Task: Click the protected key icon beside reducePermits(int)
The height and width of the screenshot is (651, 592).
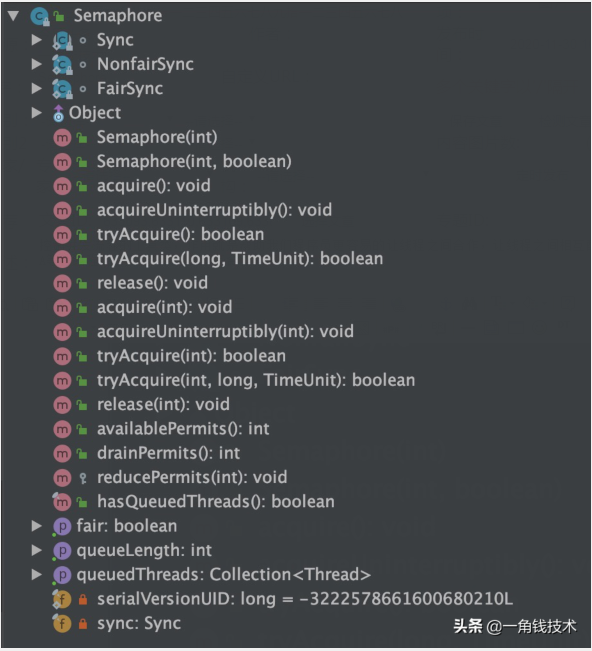Action: tap(83, 478)
